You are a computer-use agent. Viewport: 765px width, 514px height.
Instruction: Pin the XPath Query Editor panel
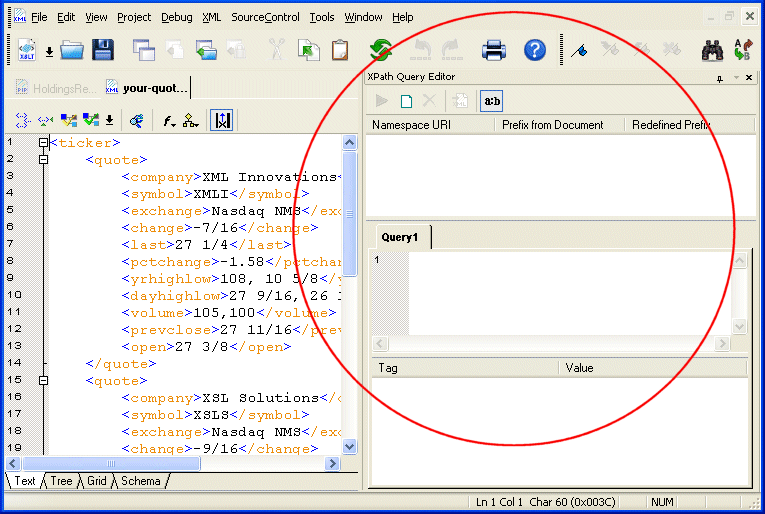point(720,78)
